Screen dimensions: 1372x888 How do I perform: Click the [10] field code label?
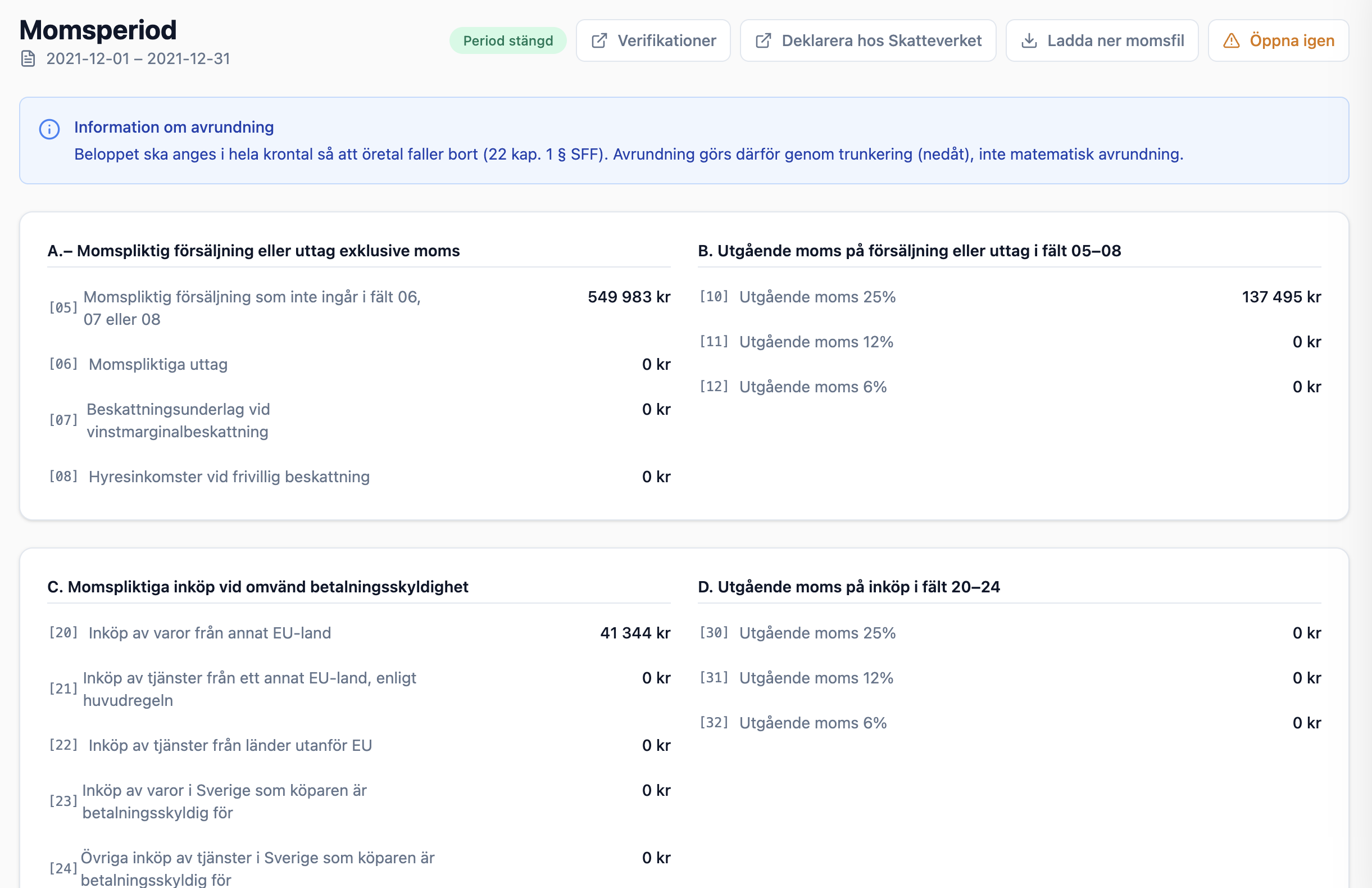pos(714,297)
